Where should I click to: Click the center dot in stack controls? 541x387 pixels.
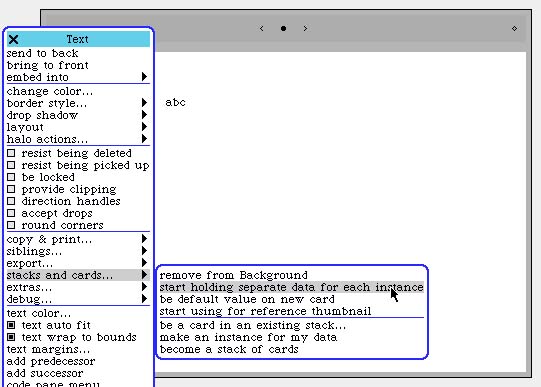point(283,29)
